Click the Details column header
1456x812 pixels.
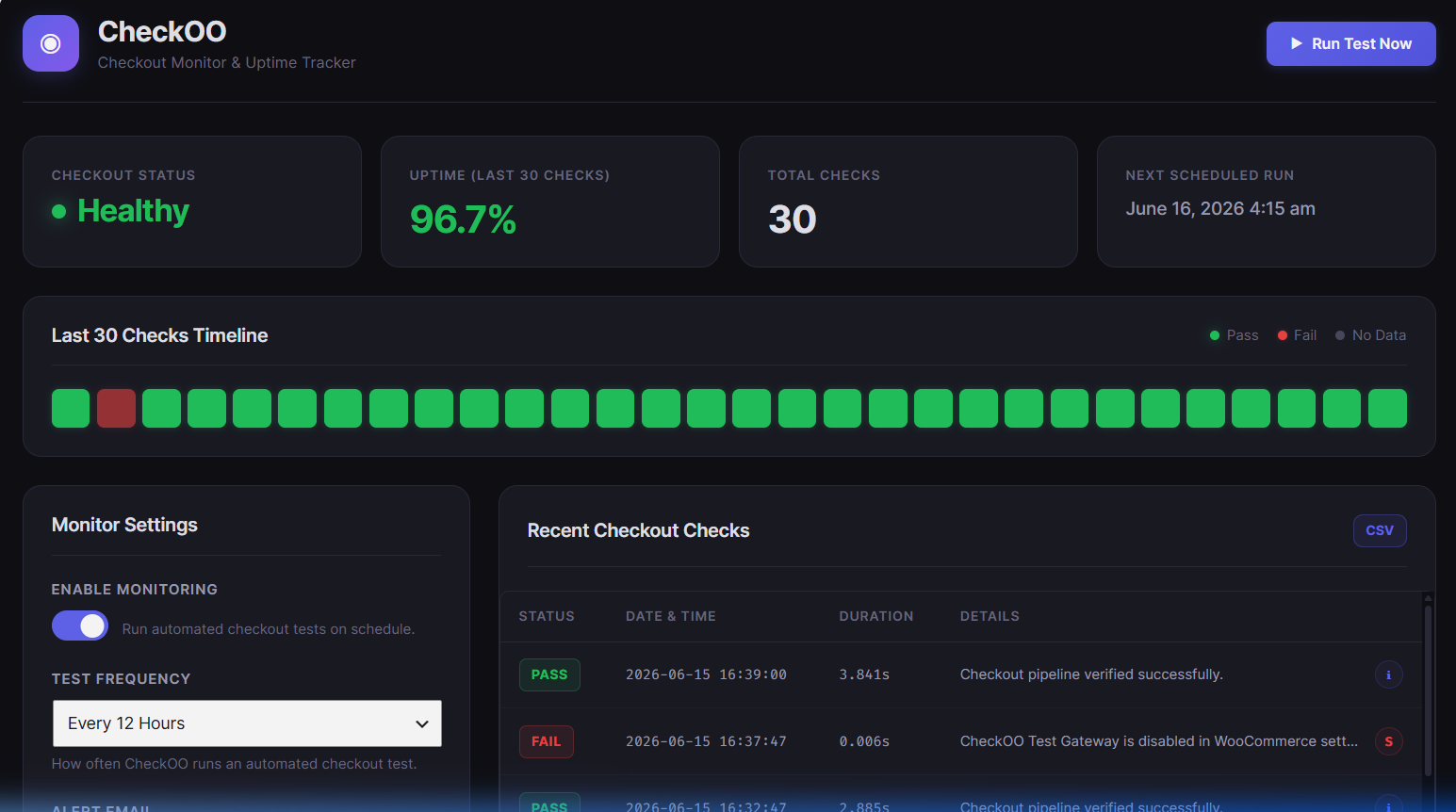990,616
